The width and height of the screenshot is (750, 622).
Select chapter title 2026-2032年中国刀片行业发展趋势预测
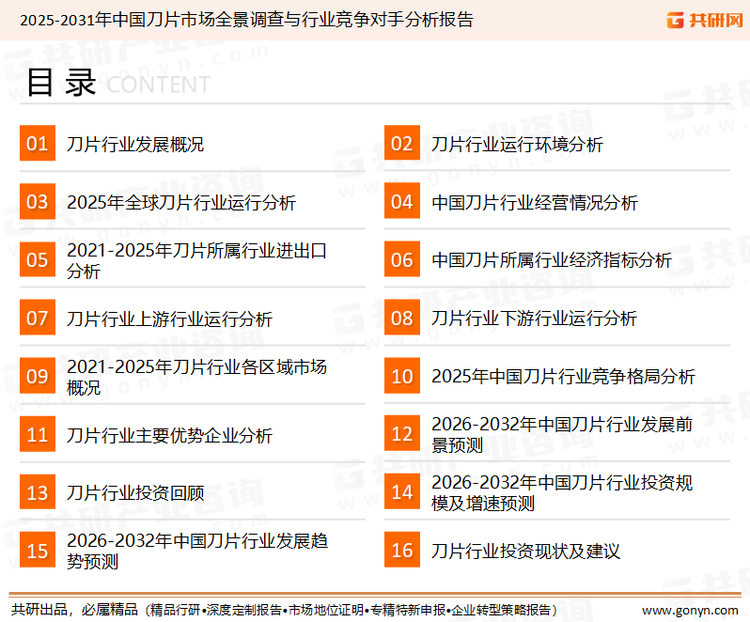tap(198, 551)
